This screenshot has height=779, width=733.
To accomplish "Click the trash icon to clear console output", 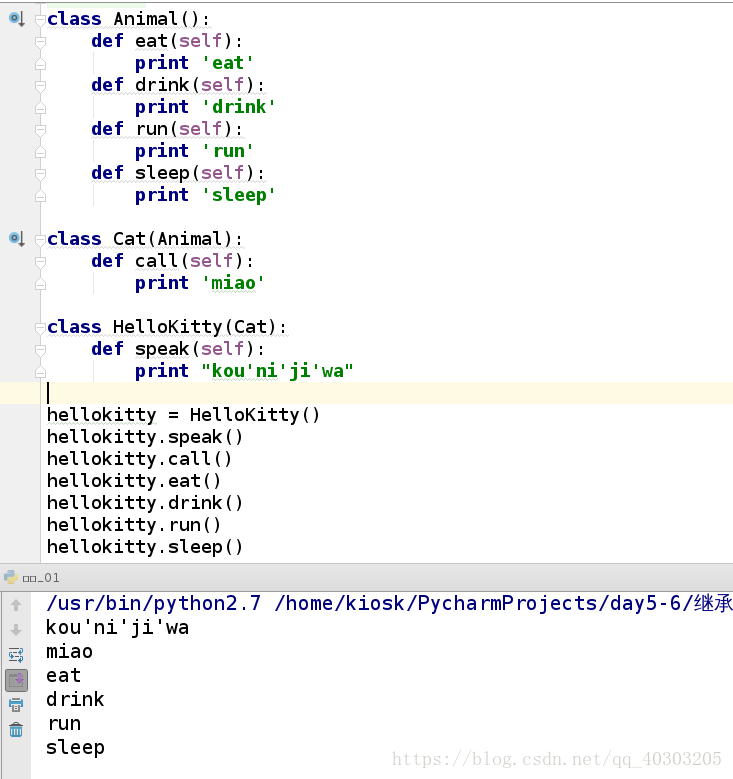I will pyautogui.click(x=16, y=729).
